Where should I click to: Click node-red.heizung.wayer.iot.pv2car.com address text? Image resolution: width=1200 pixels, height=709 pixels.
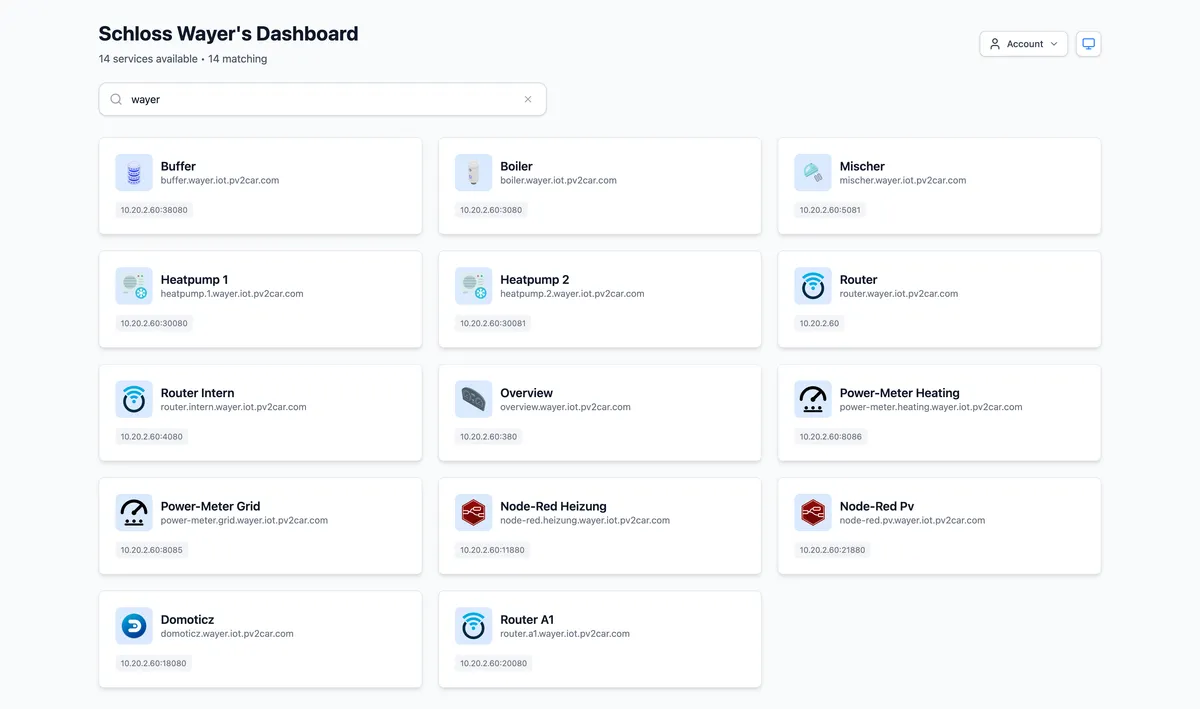pos(585,520)
